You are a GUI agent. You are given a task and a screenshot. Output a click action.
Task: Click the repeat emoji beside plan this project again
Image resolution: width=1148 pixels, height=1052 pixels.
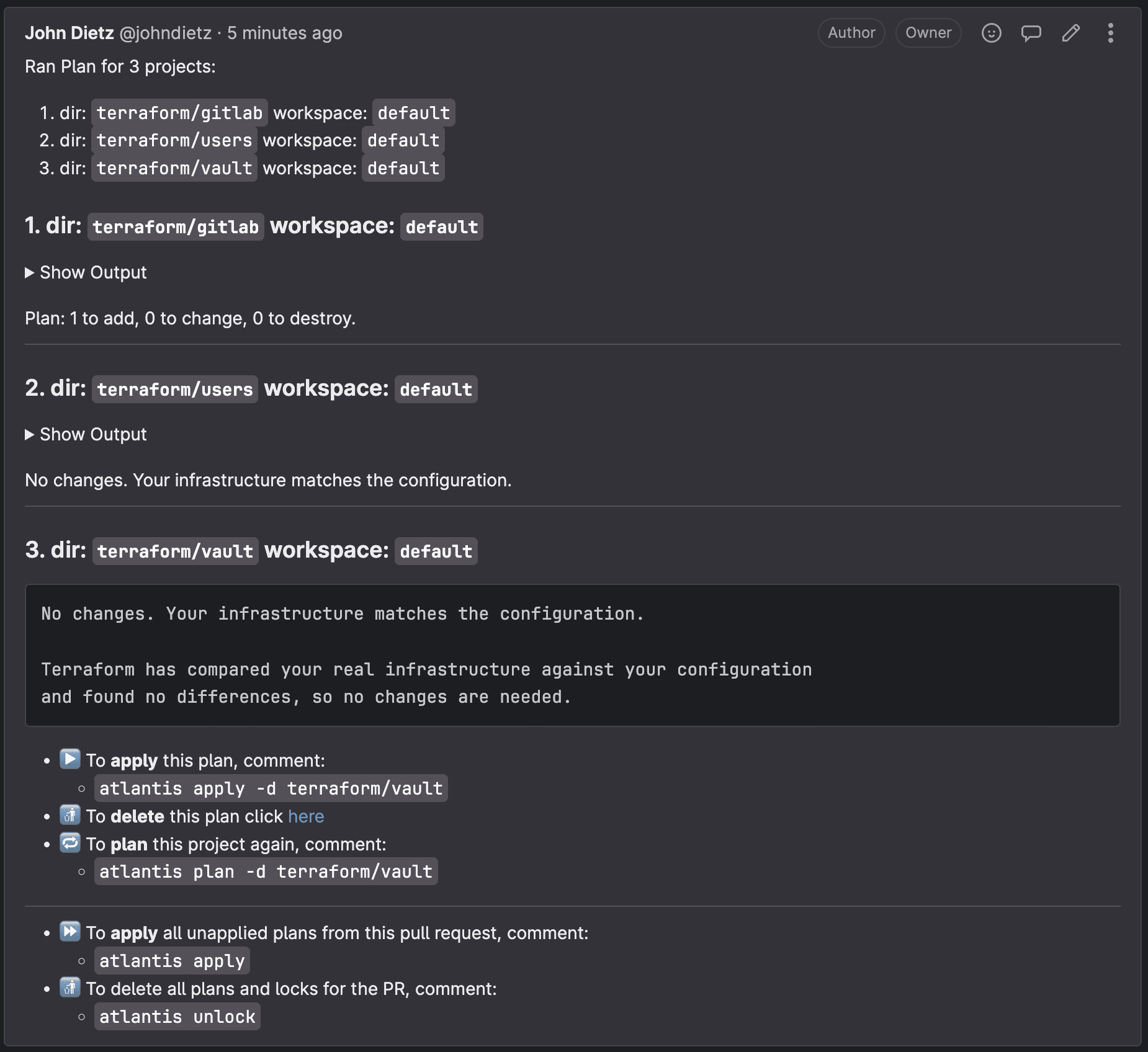[70, 842]
